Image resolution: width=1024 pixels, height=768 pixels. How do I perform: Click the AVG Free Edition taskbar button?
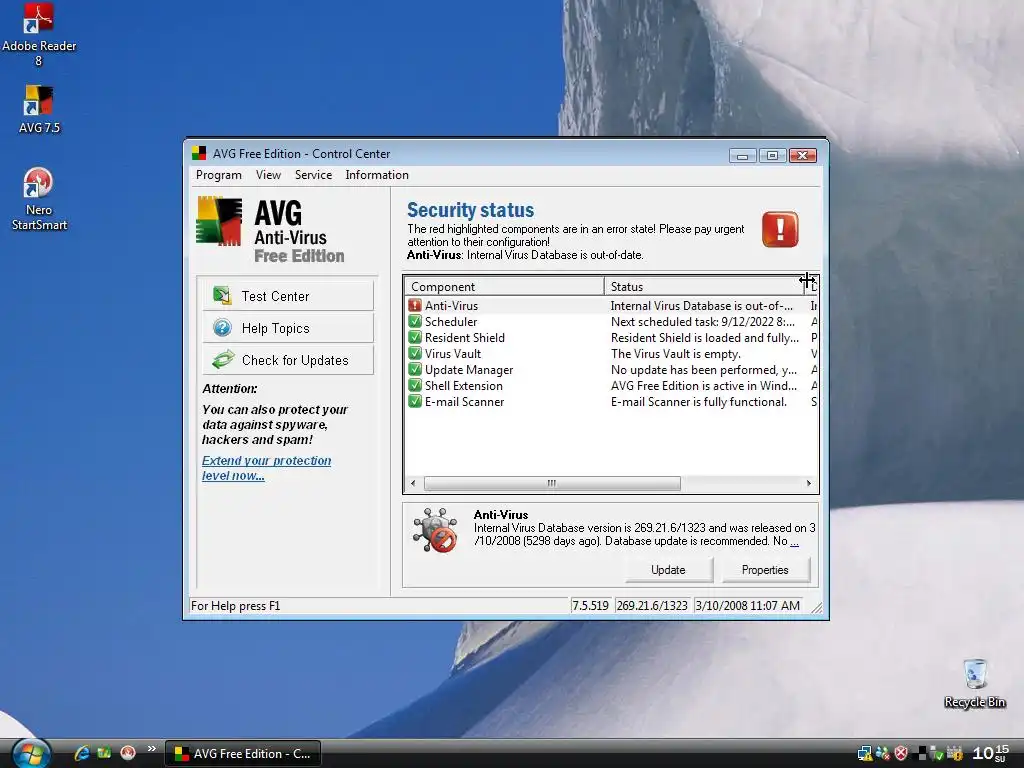pos(243,754)
